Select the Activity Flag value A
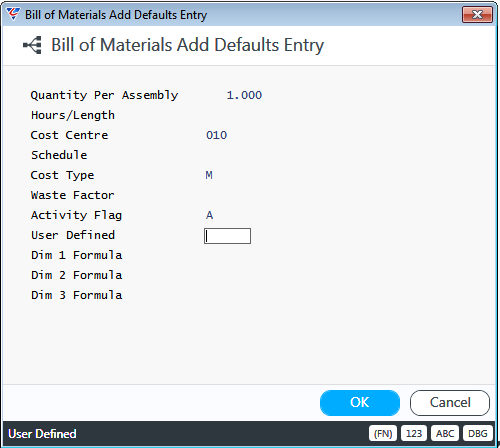 [x=209, y=215]
